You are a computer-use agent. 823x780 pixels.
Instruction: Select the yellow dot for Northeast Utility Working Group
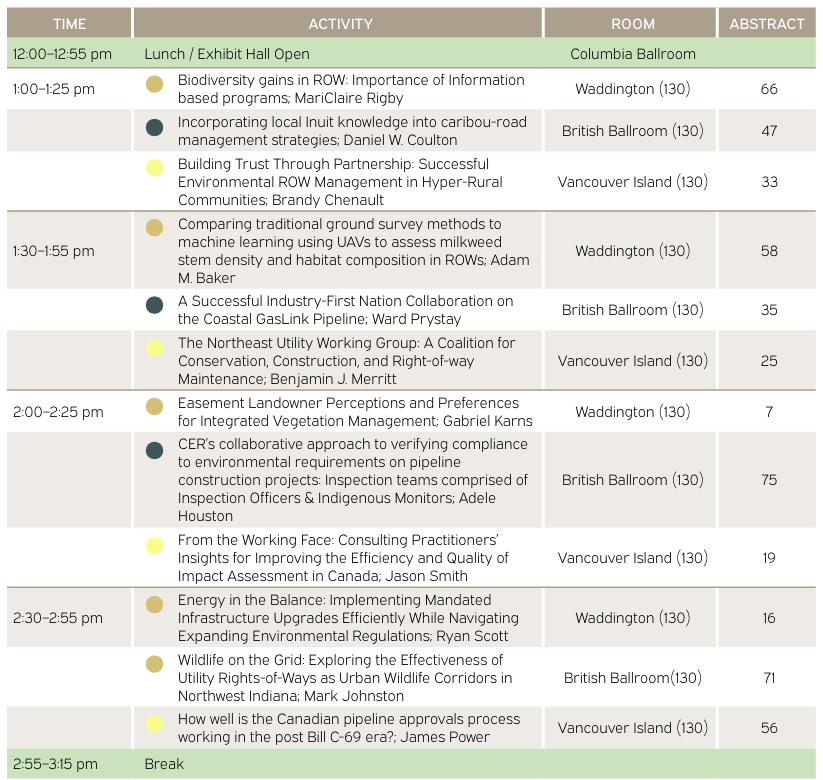pos(155,348)
